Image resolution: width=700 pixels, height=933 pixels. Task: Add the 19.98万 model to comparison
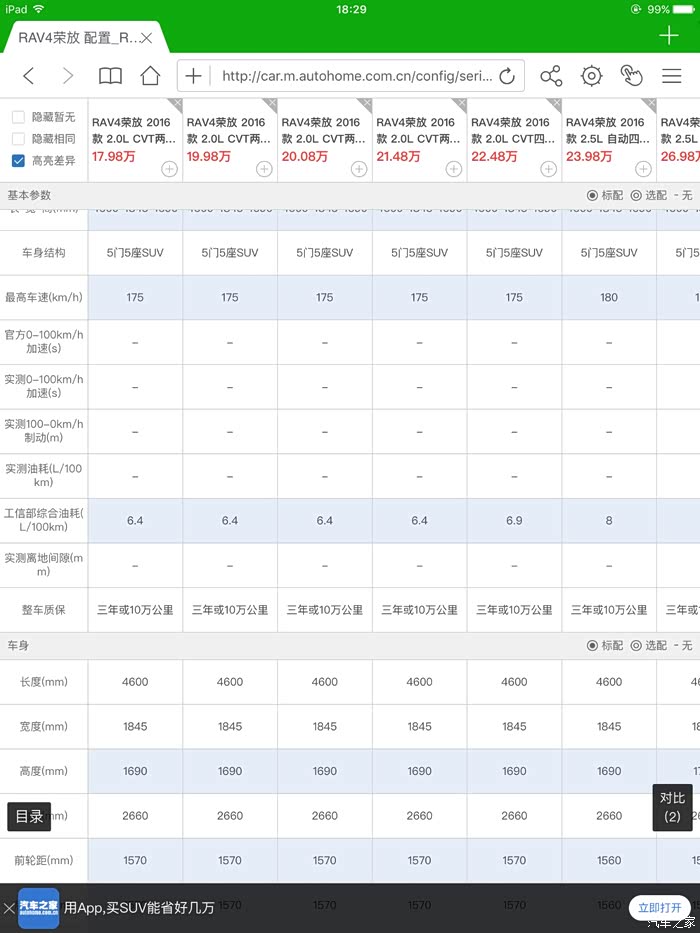[x=264, y=169]
